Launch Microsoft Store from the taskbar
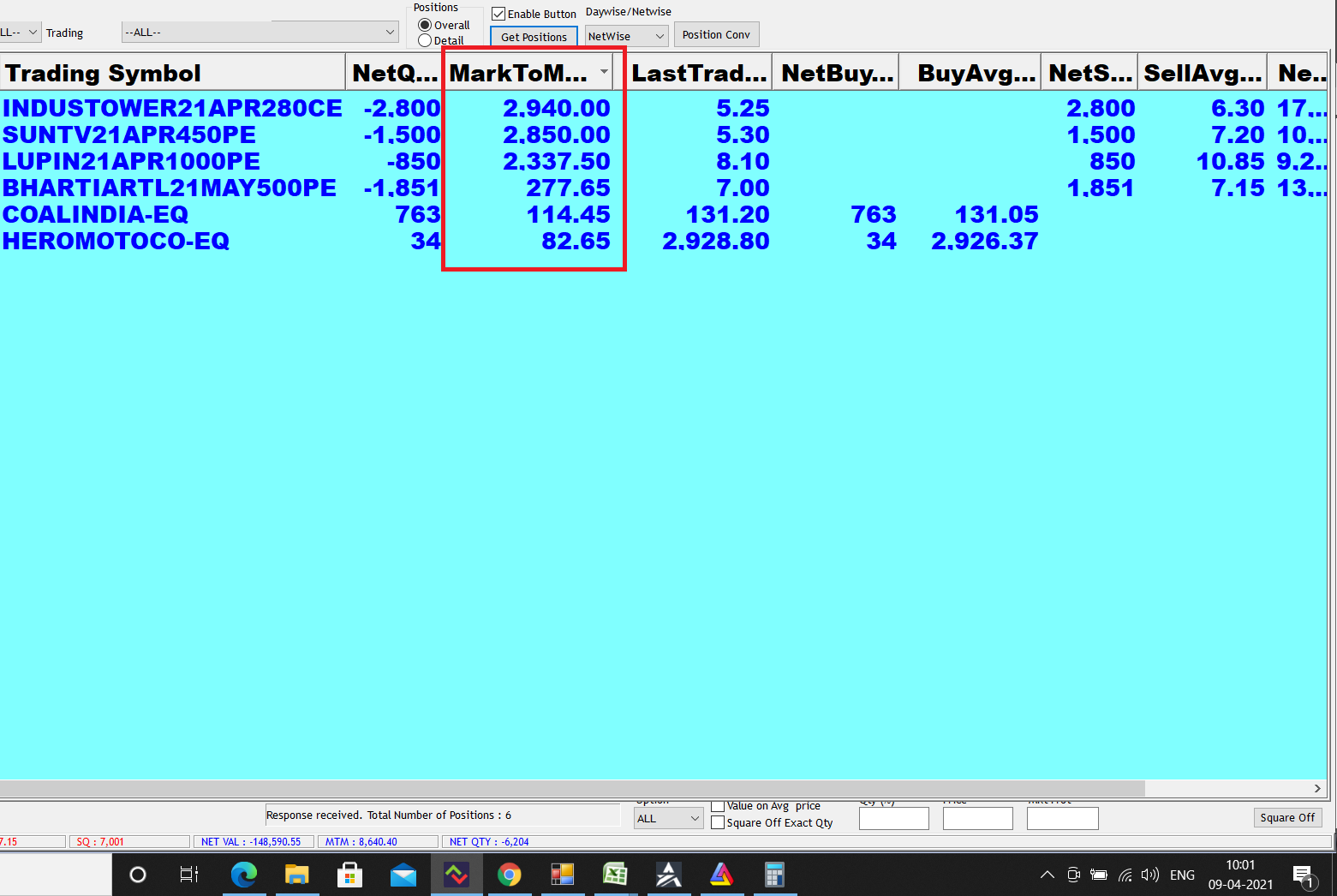The height and width of the screenshot is (896, 1337). 349,875
